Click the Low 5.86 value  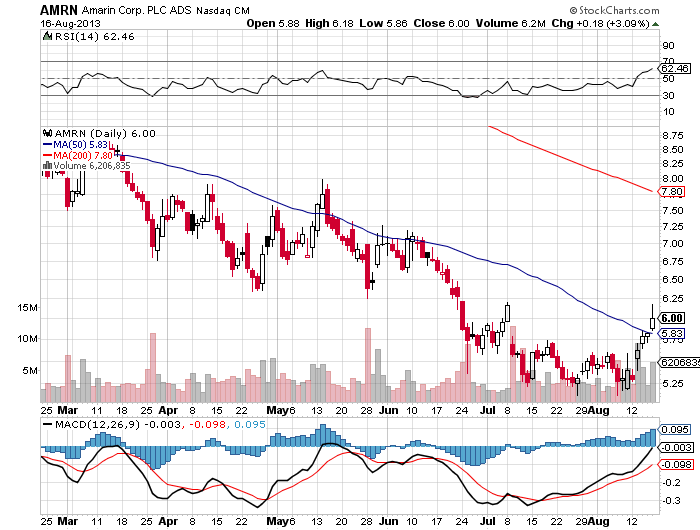pyautogui.click(x=383, y=23)
